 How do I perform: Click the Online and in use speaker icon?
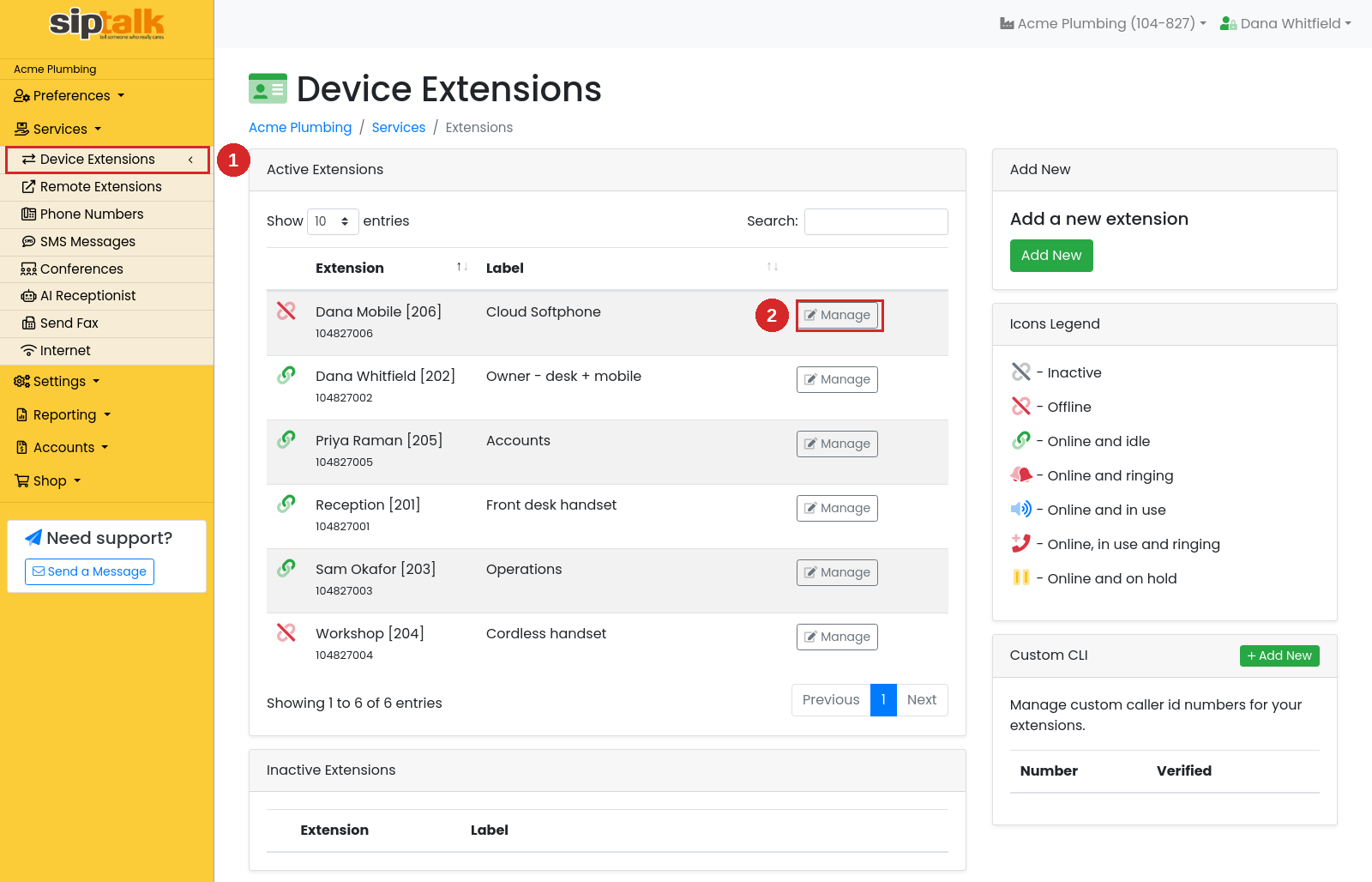pos(1020,509)
